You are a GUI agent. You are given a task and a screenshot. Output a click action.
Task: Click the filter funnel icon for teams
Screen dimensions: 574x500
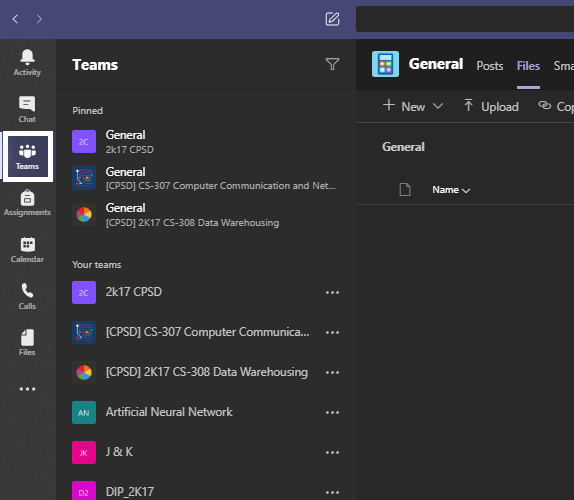332,64
